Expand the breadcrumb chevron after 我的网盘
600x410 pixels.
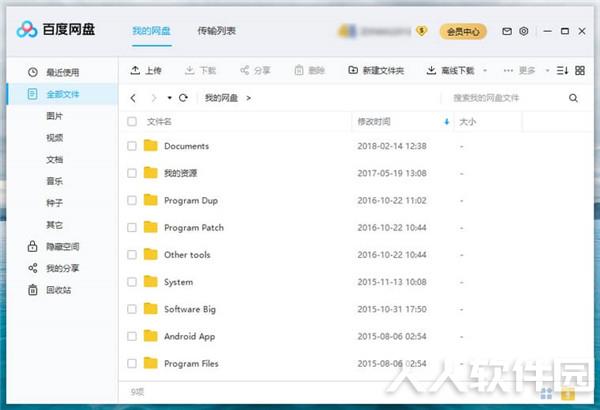249,98
